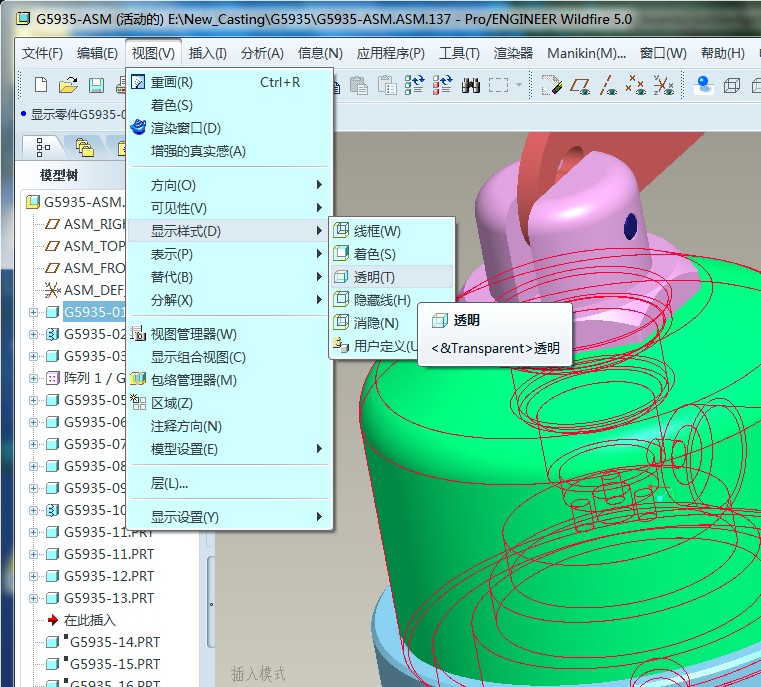The width and height of the screenshot is (761, 687).
Task: Choose 注释方向(N) entry
Action: tap(229, 426)
